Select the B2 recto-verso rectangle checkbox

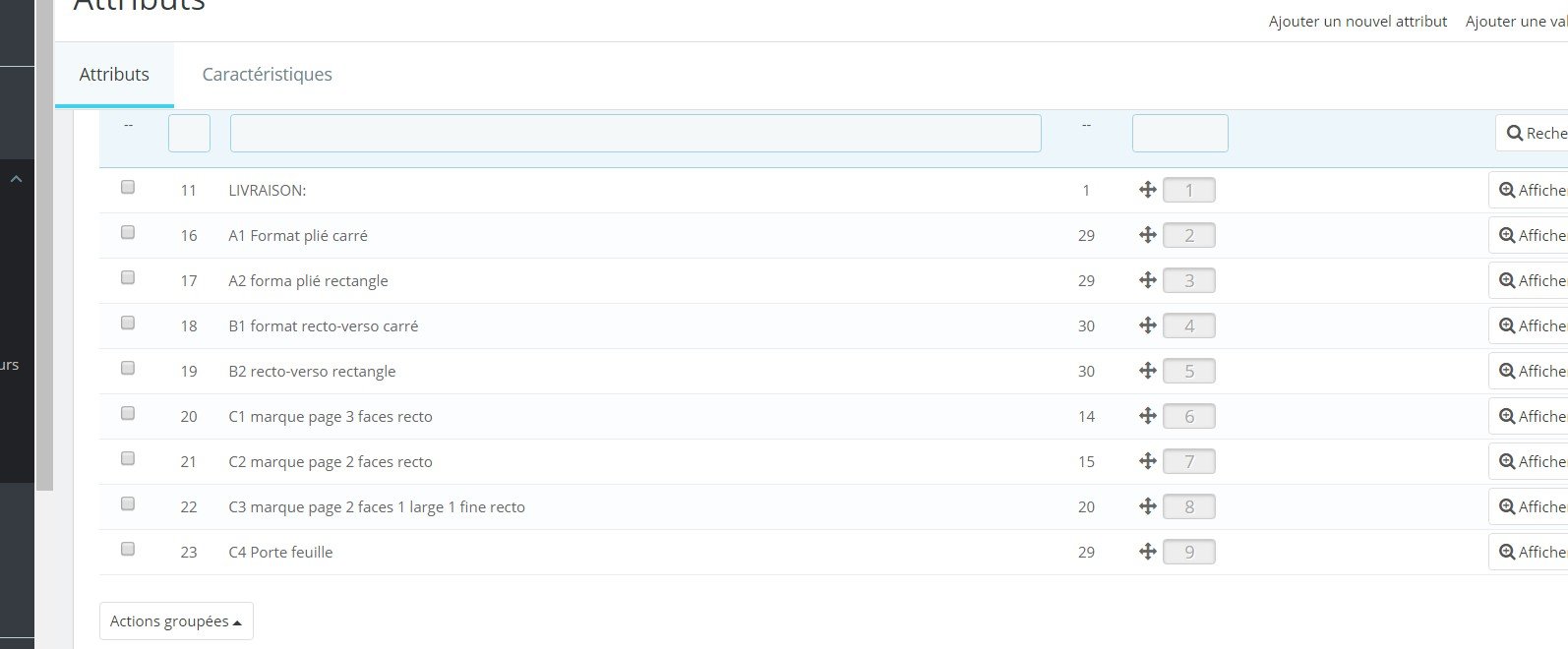pyautogui.click(x=128, y=368)
